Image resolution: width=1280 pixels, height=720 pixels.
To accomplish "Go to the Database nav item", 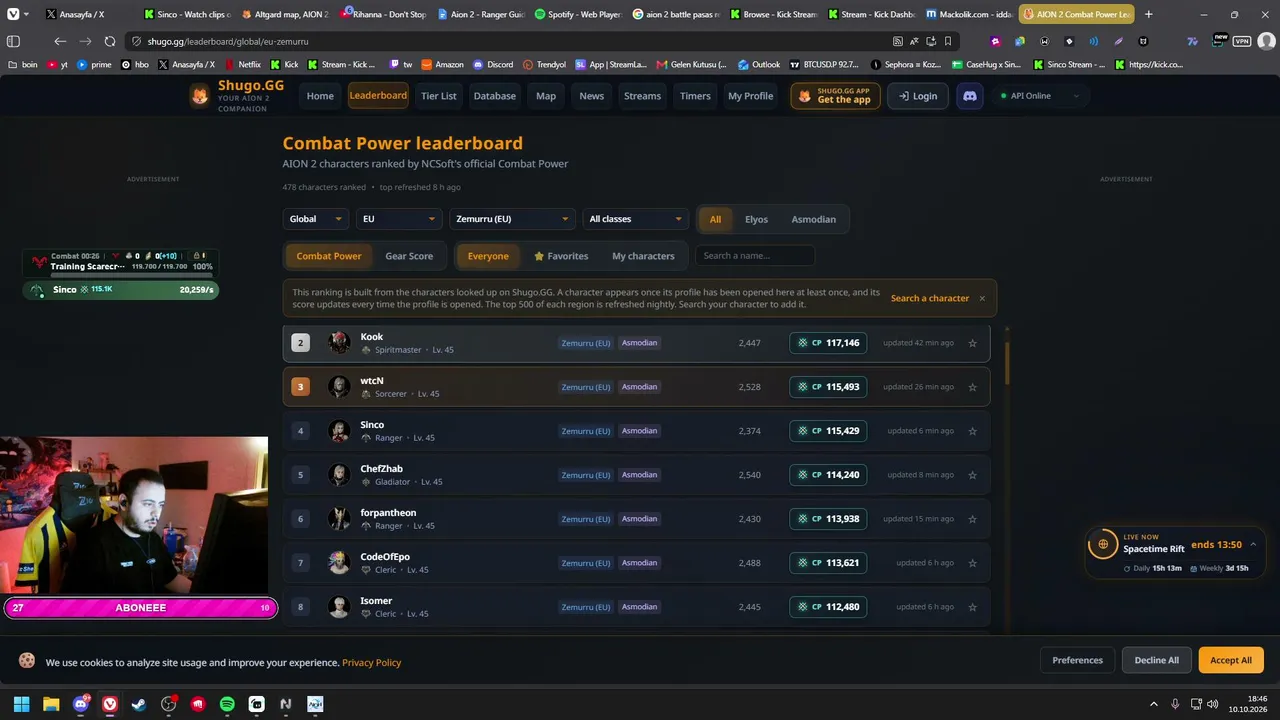I will coord(495,96).
